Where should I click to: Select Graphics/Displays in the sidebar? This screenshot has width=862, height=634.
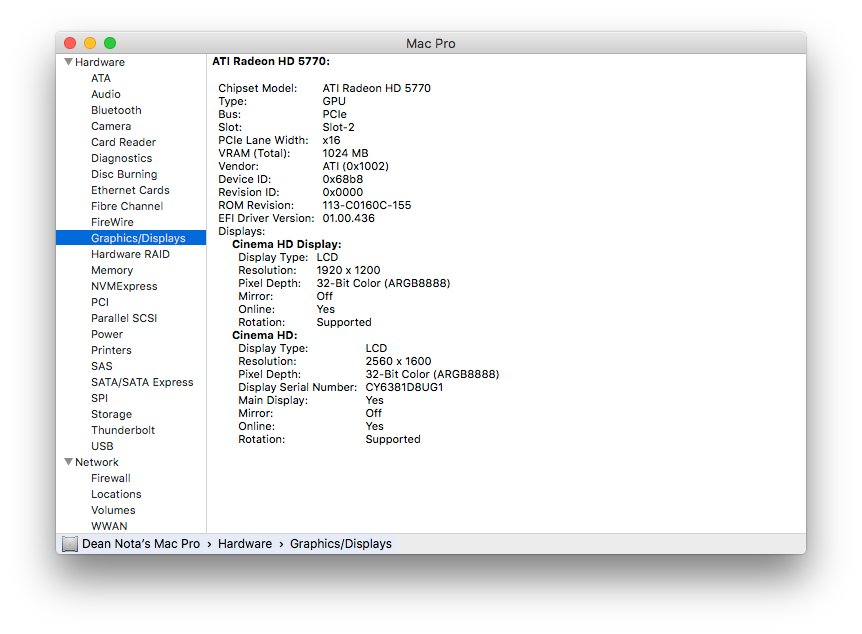click(138, 238)
